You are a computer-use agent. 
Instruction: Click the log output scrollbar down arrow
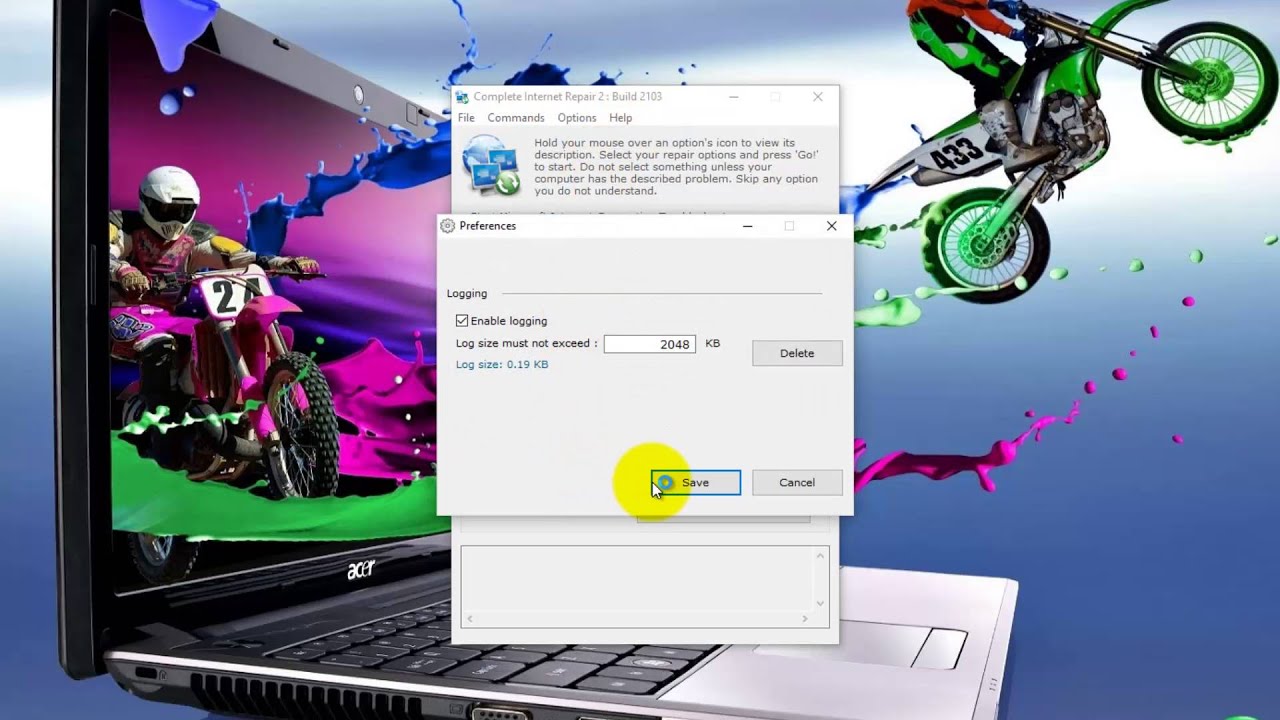tap(821, 603)
